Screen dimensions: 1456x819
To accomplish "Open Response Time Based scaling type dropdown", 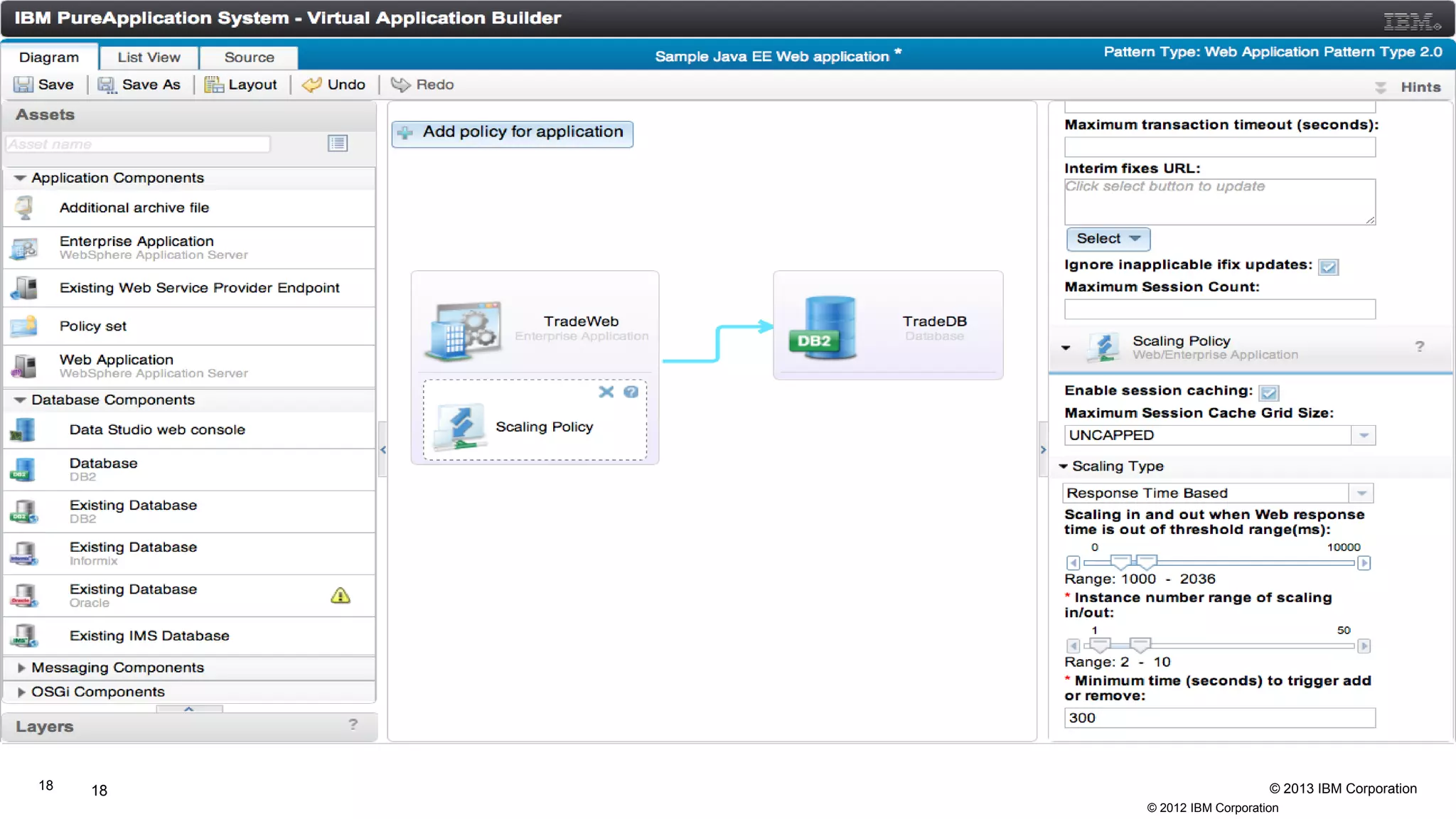I will coord(1361,493).
